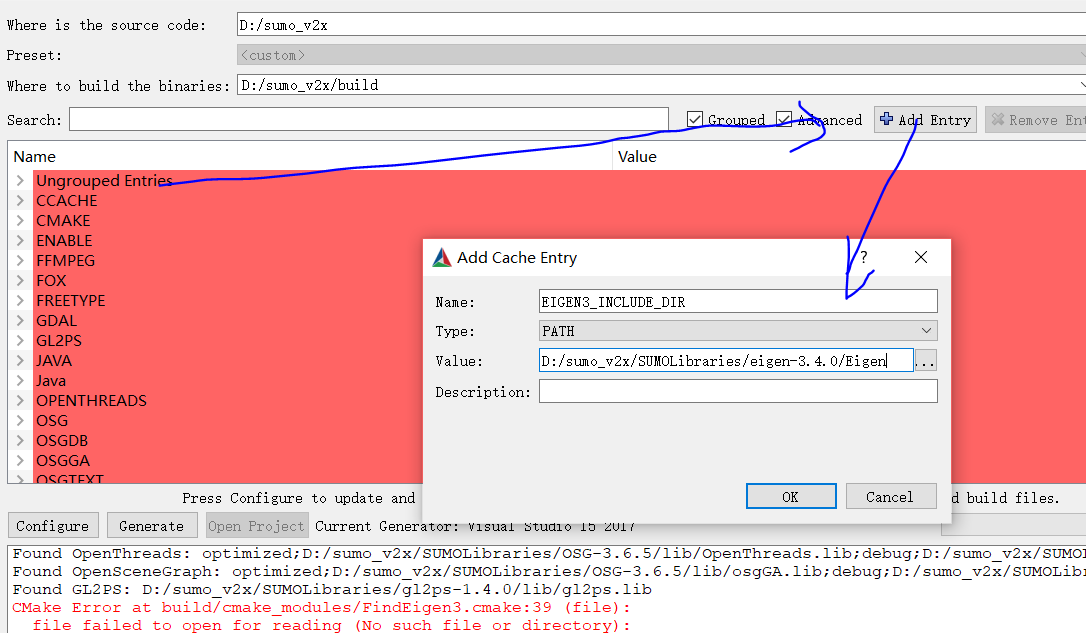Focus the Search field
The width and height of the screenshot is (1086, 633).
368,119
